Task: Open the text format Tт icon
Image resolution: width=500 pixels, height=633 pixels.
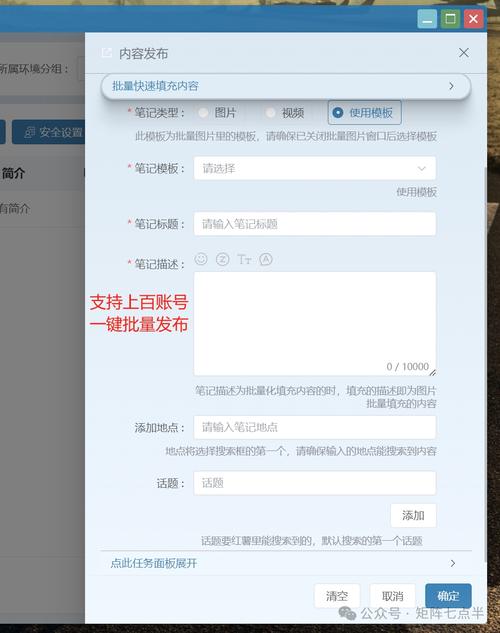Action: pos(244,259)
